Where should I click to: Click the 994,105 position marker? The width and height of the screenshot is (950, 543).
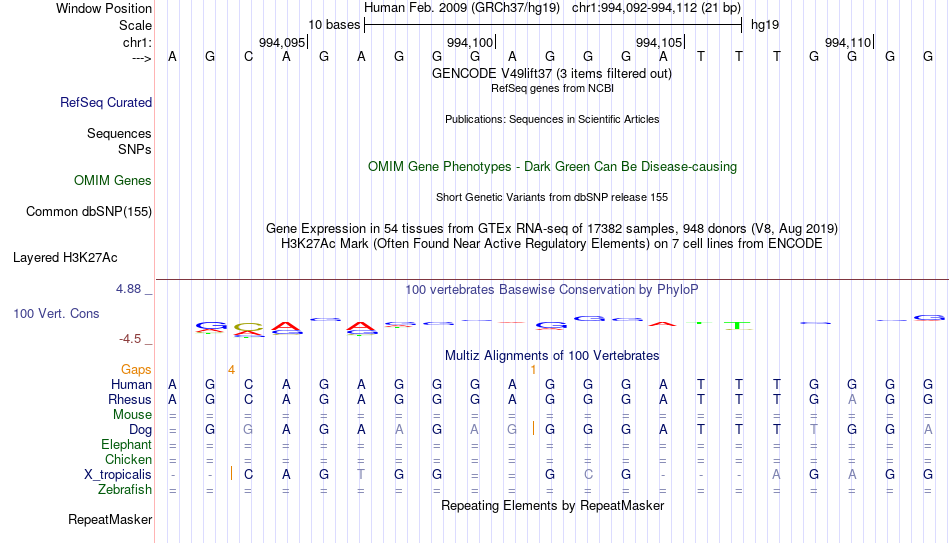[x=660, y=42]
